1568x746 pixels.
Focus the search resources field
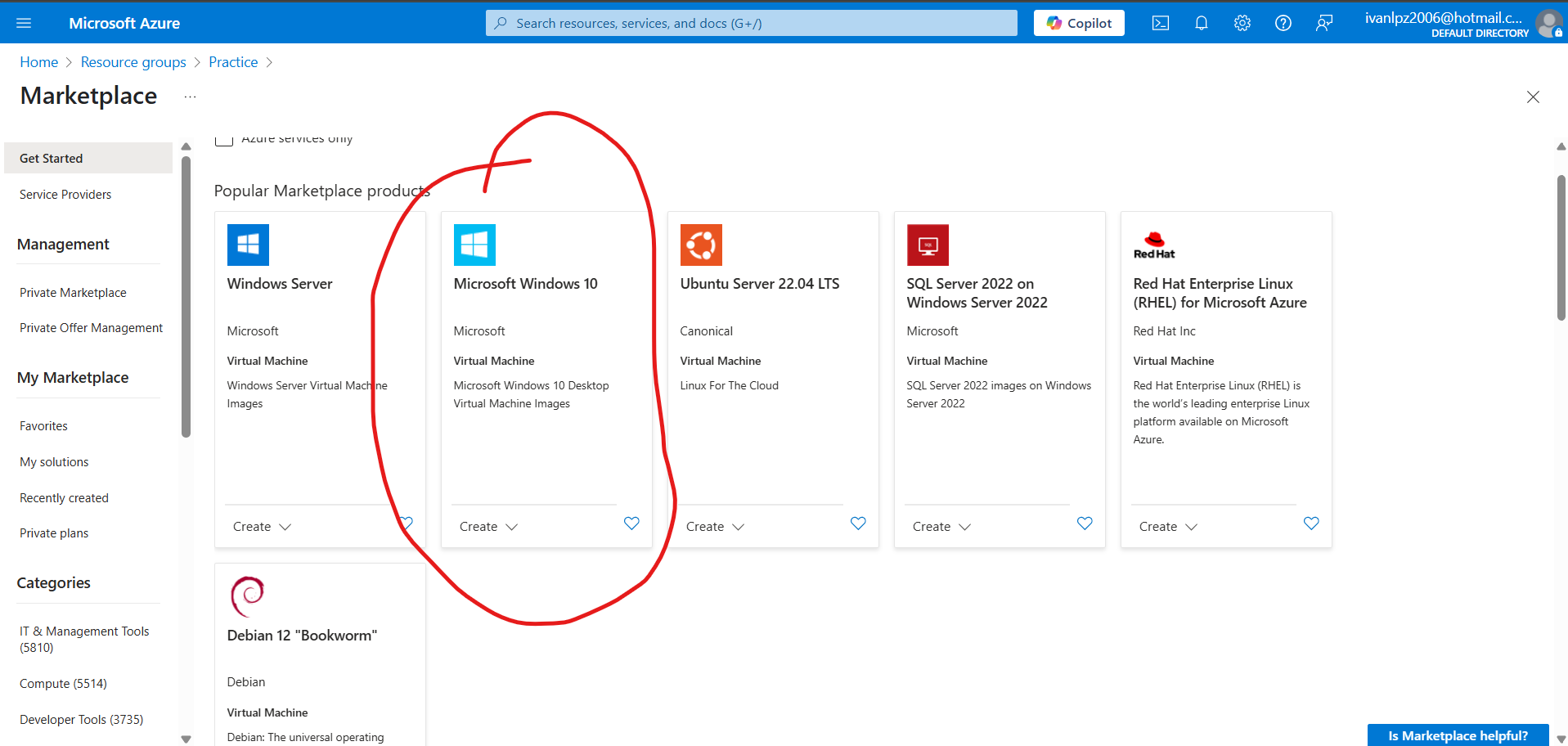pyautogui.click(x=751, y=23)
